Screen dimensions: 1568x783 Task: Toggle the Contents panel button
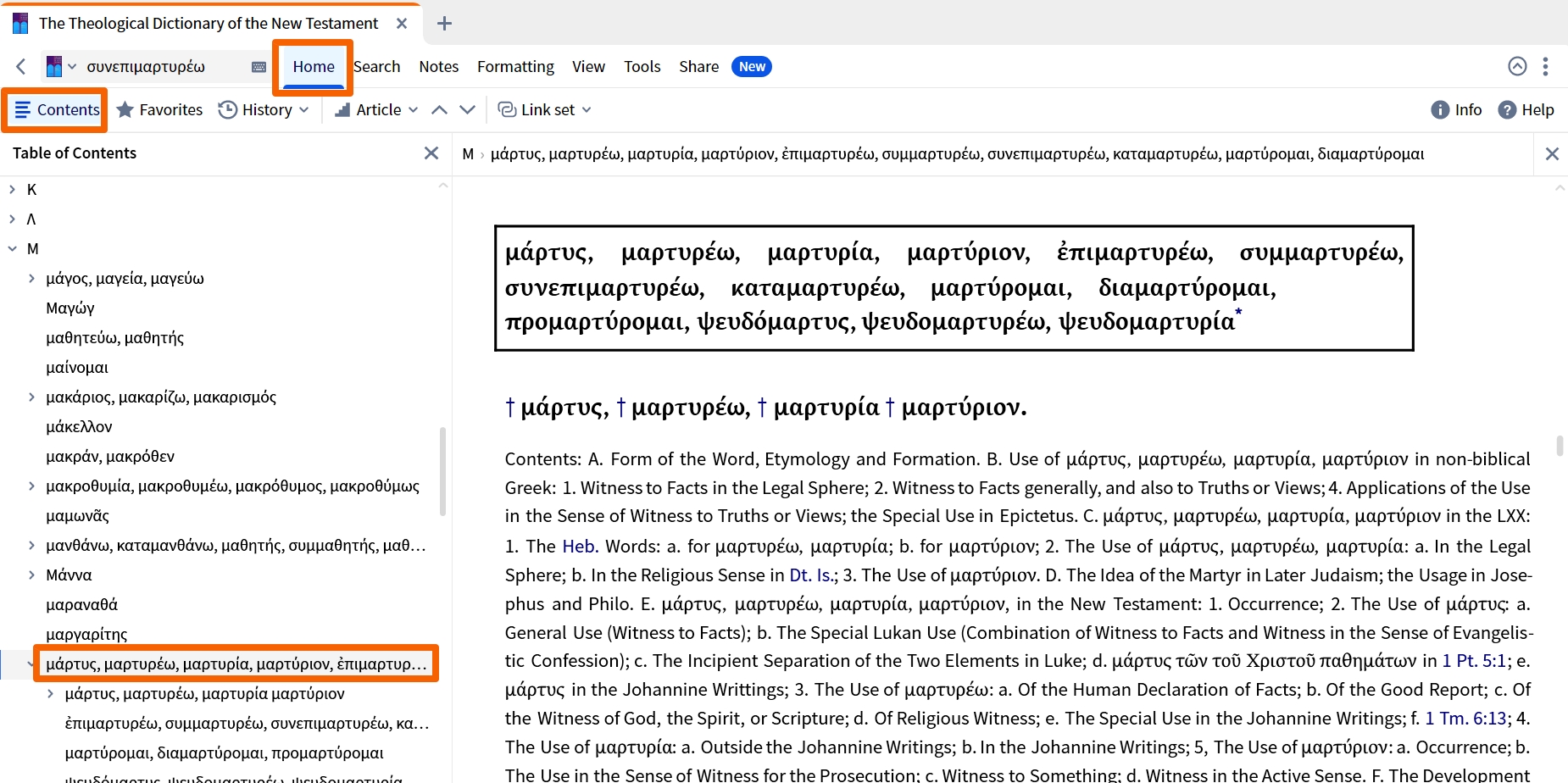[x=57, y=109]
